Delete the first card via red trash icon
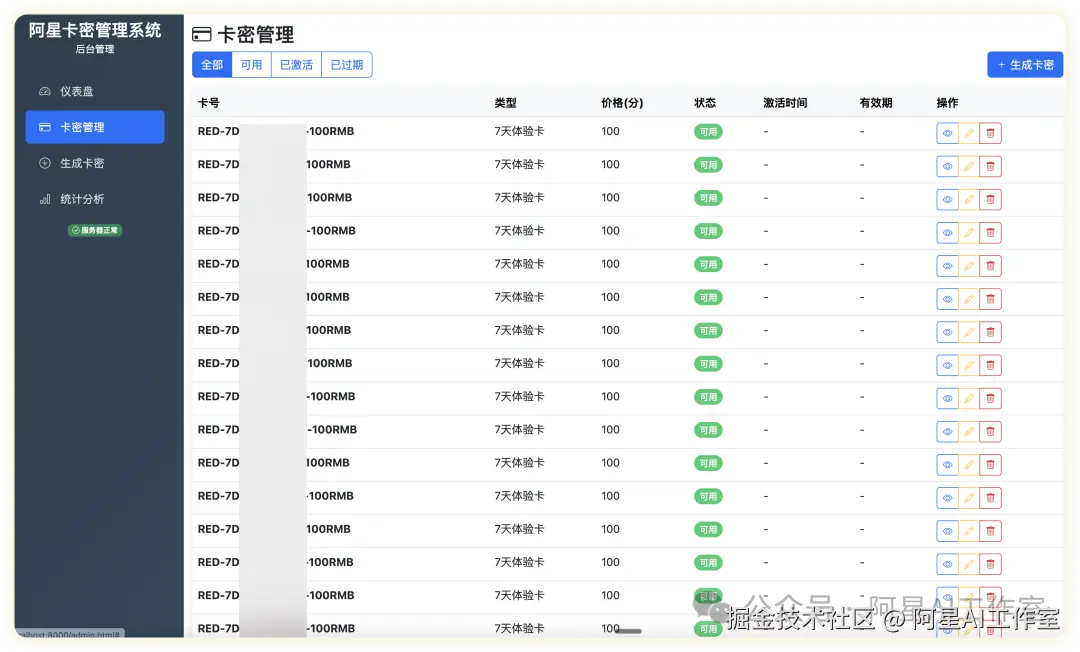The width and height of the screenshot is (1080, 652). coord(990,132)
